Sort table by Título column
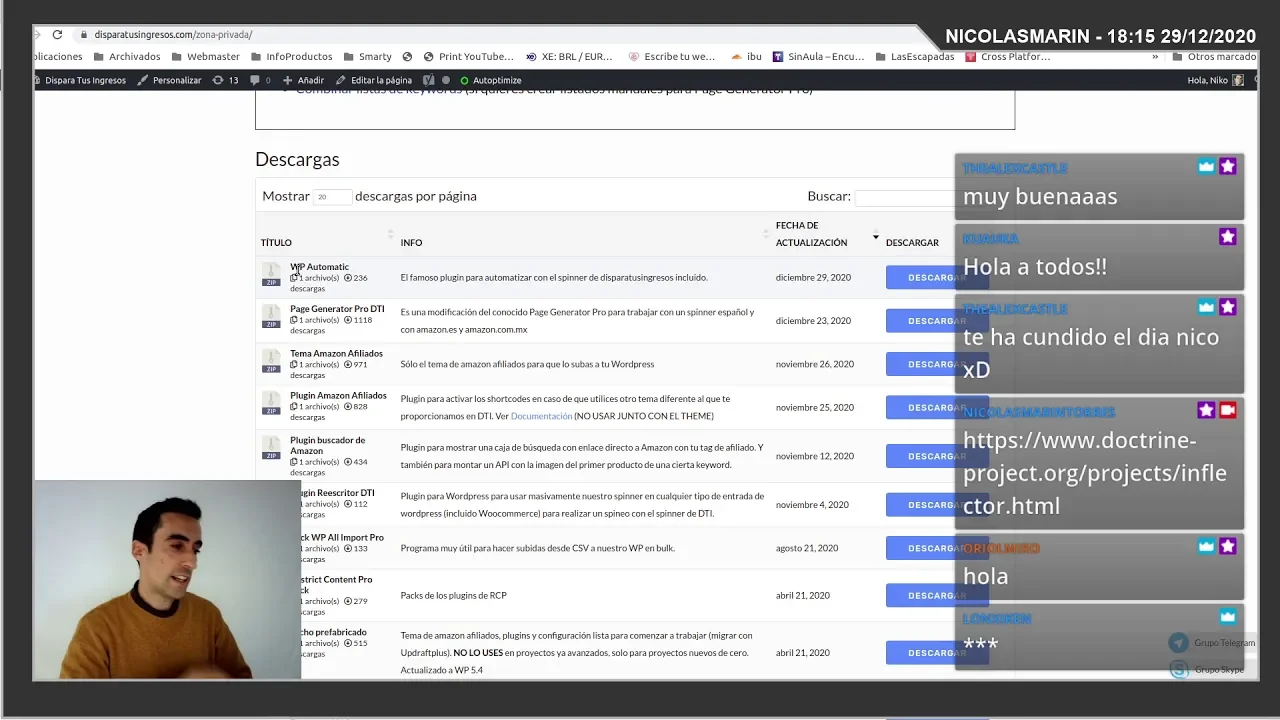The image size is (1280, 720). click(276, 242)
